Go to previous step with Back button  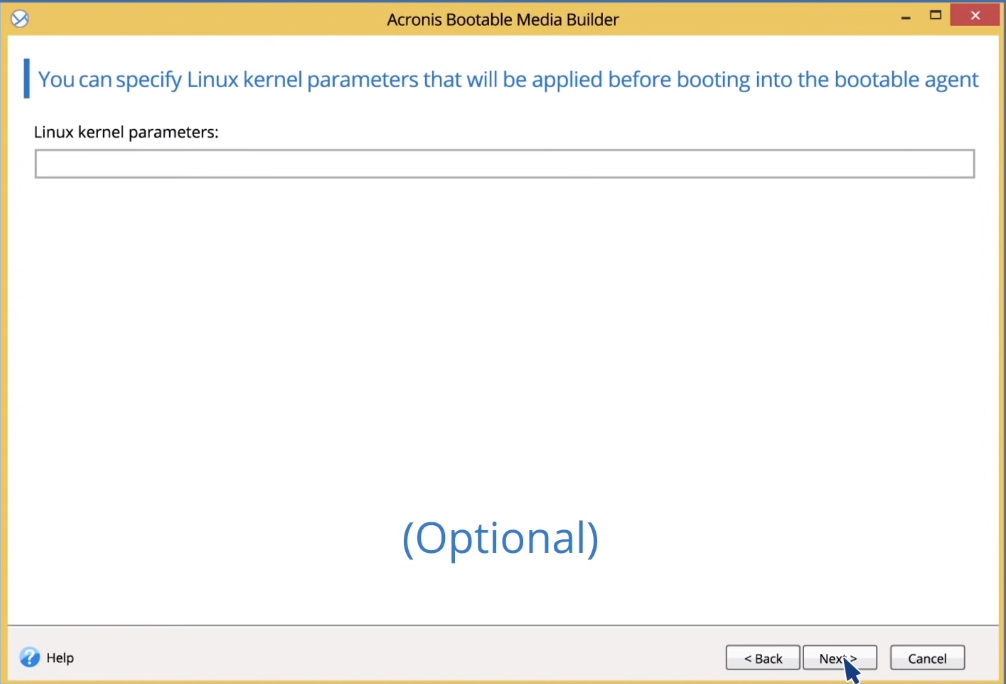[x=763, y=658]
